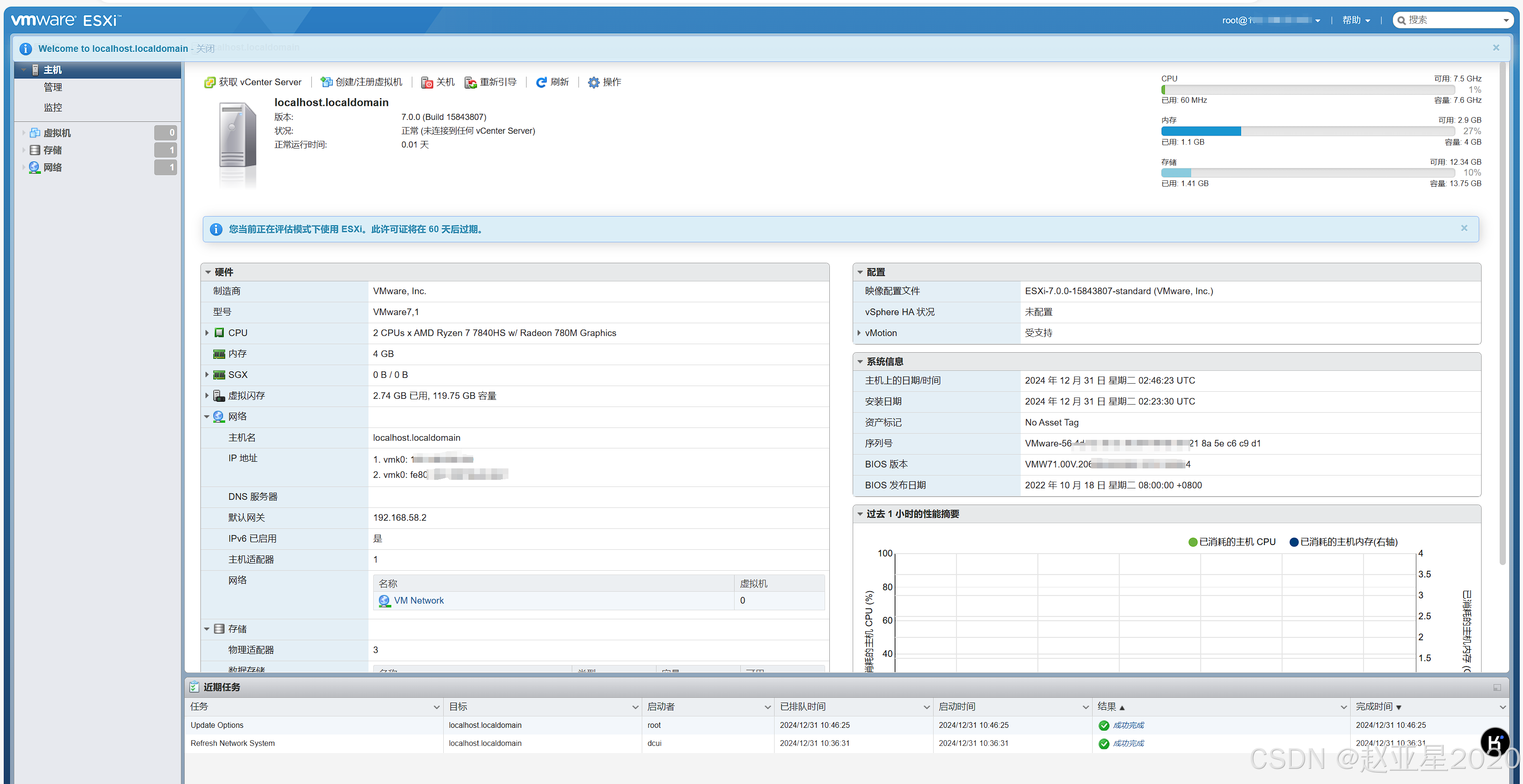
Task: Click the CPU usage bar
Action: [x=1308, y=90]
